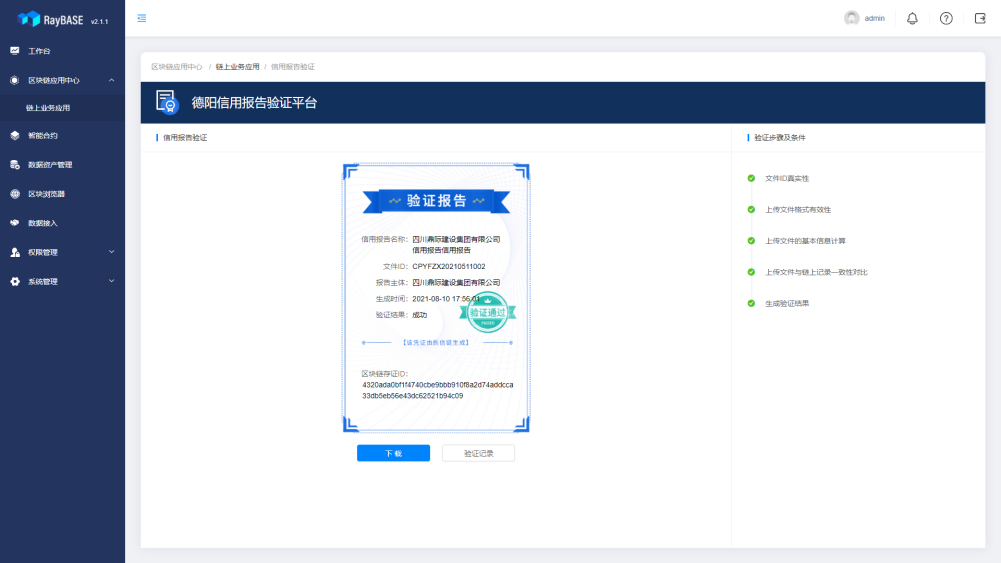Click the RayBASE logo

tap(62, 19)
